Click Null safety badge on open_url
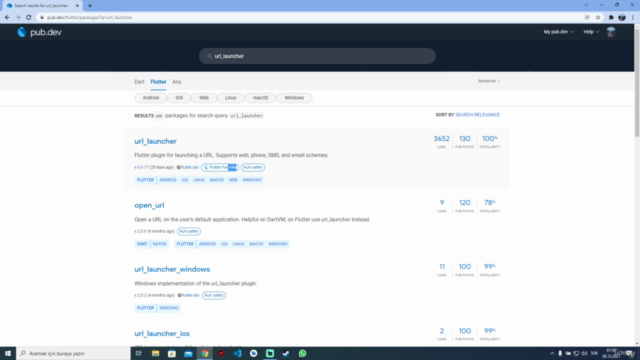 [x=189, y=231]
